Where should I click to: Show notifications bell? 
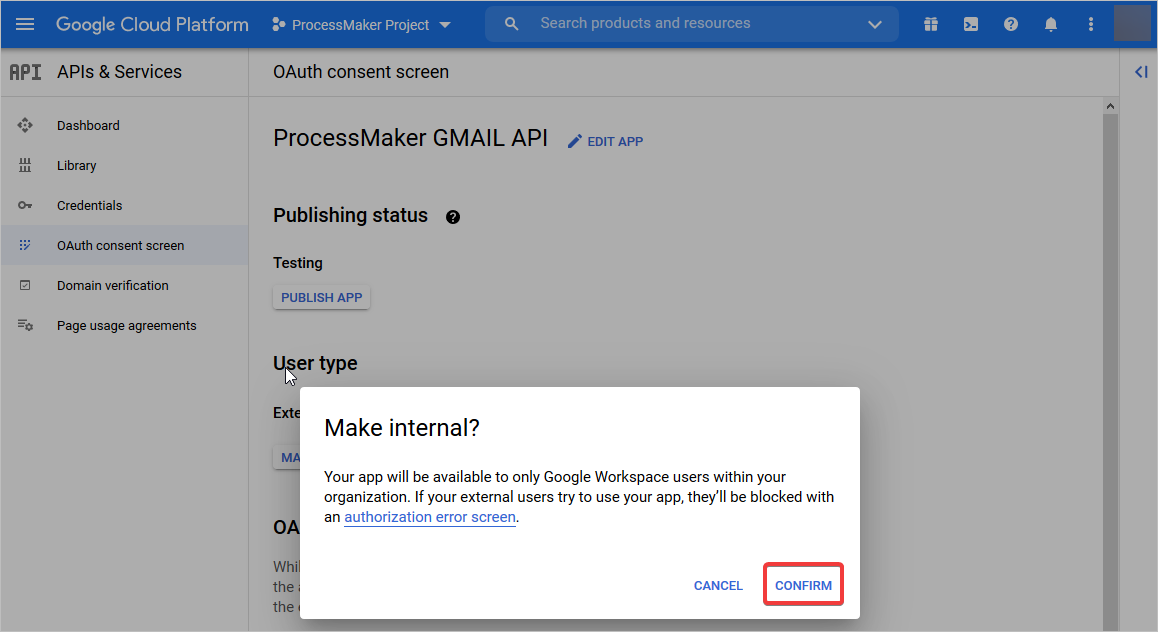point(1051,24)
